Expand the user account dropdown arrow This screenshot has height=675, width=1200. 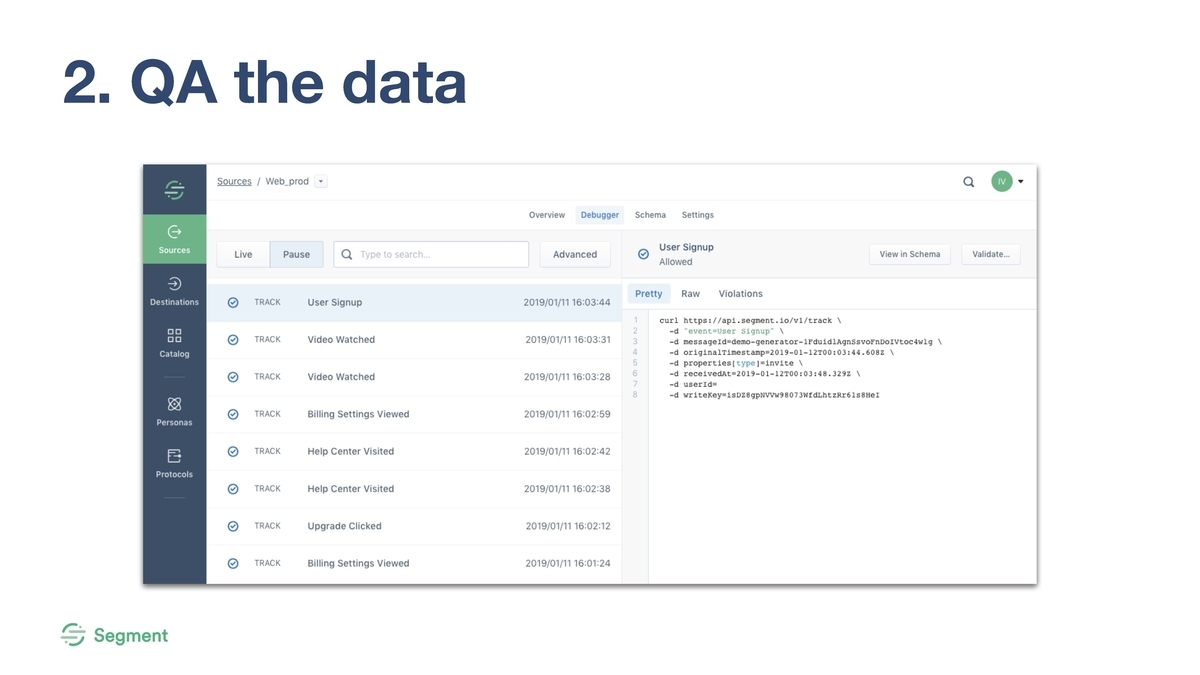[x=1020, y=182]
